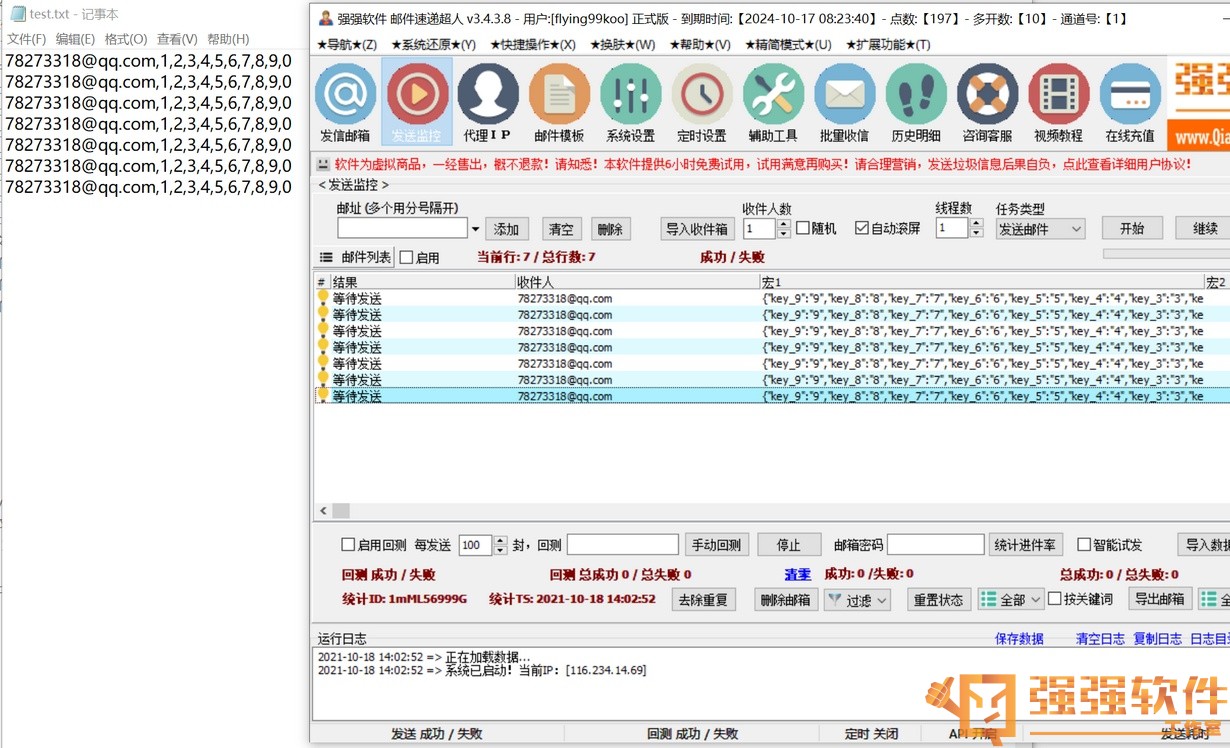Open the 系统设置 system settings icon
The width and height of the screenshot is (1230, 748).
tap(630, 102)
